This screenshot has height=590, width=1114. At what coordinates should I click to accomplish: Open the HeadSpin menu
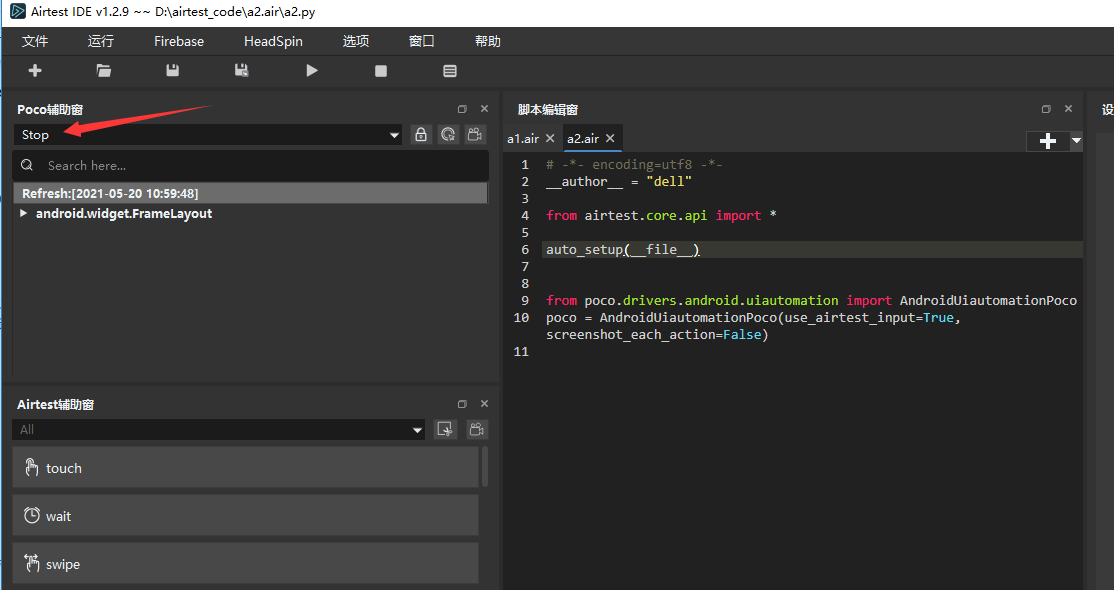point(274,41)
